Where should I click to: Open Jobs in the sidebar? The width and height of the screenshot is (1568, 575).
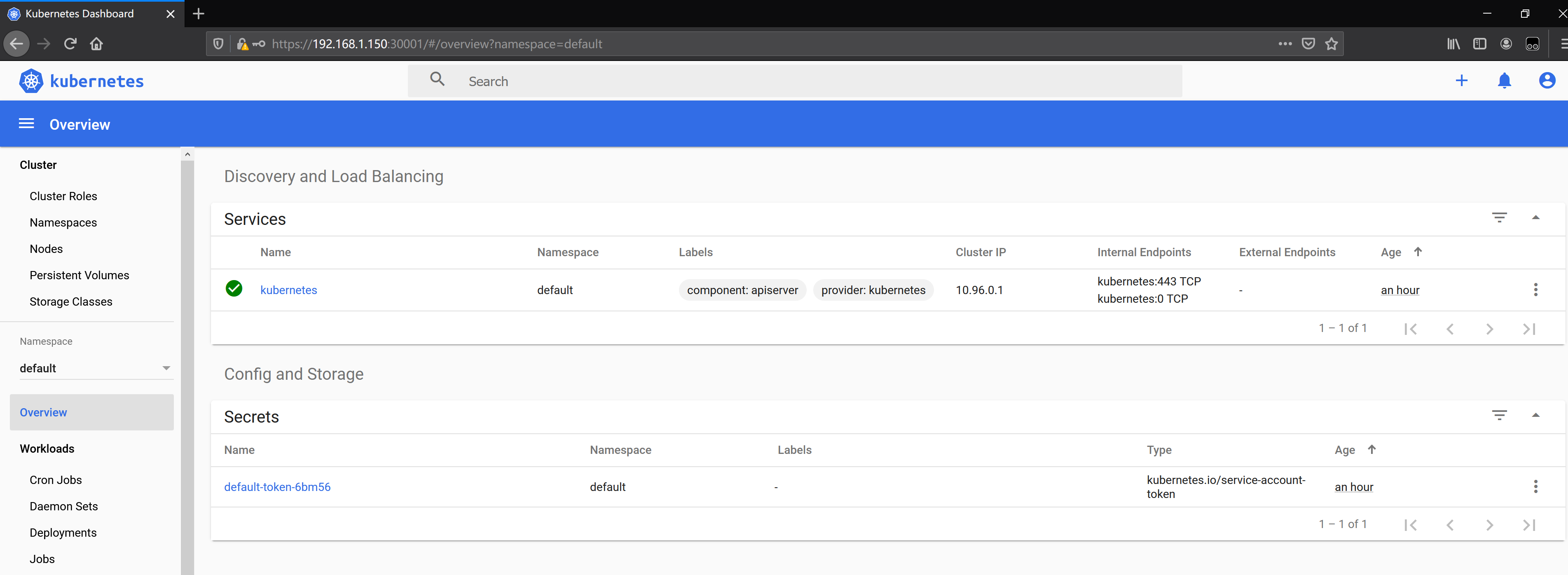point(42,559)
